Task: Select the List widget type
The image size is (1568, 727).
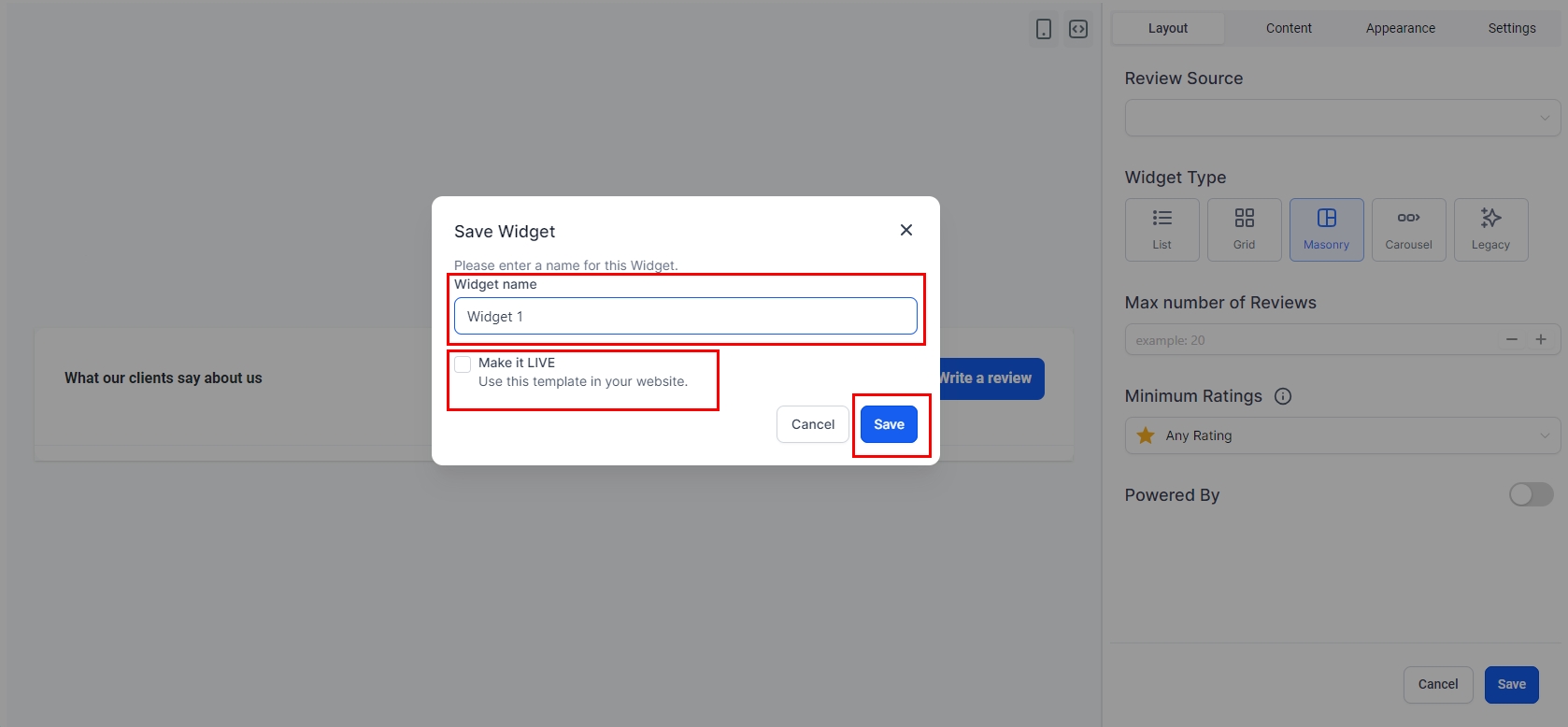Action: [1162, 229]
